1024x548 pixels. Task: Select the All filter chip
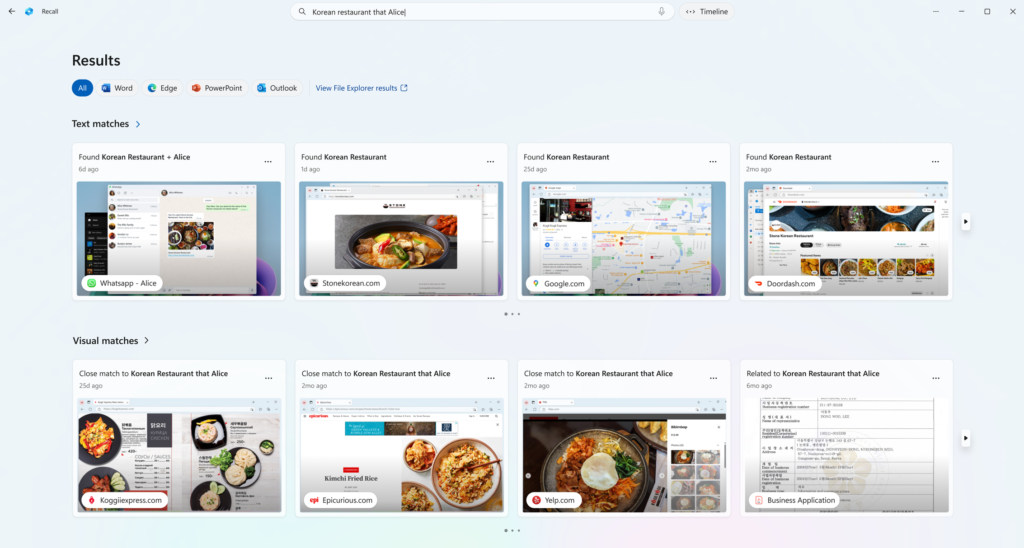(82, 88)
